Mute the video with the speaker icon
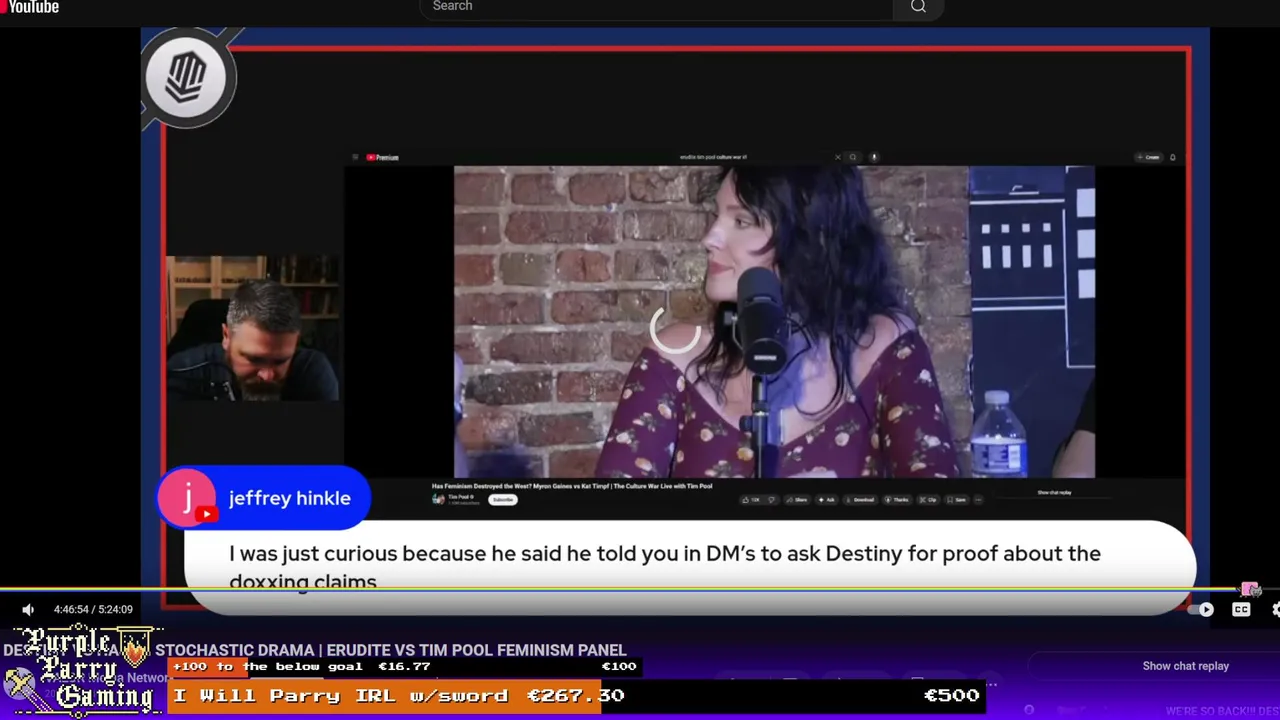1280x720 pixels. pyautogui.click(x=28, y=609)
